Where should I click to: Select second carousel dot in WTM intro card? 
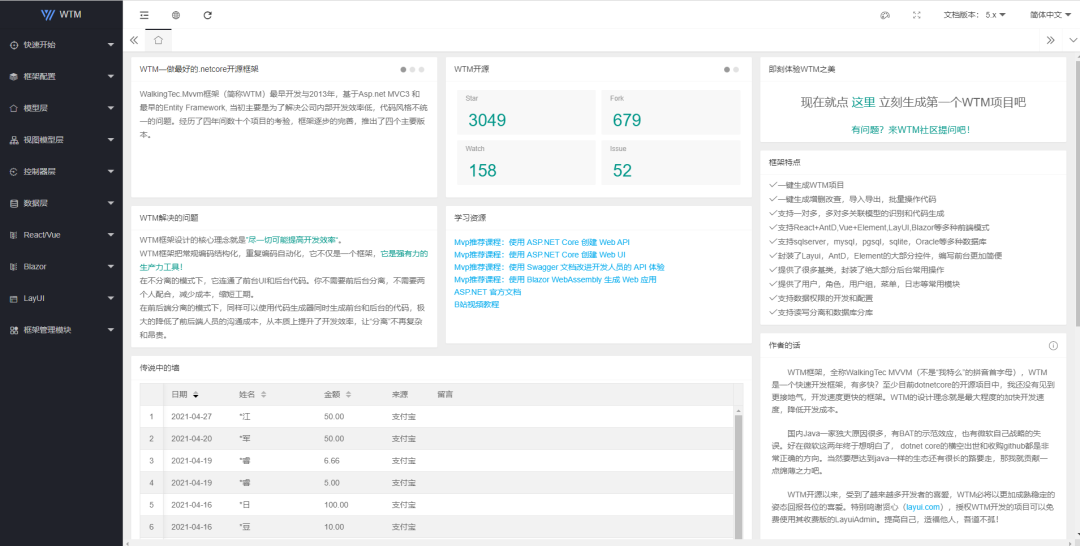pos(413,70)
